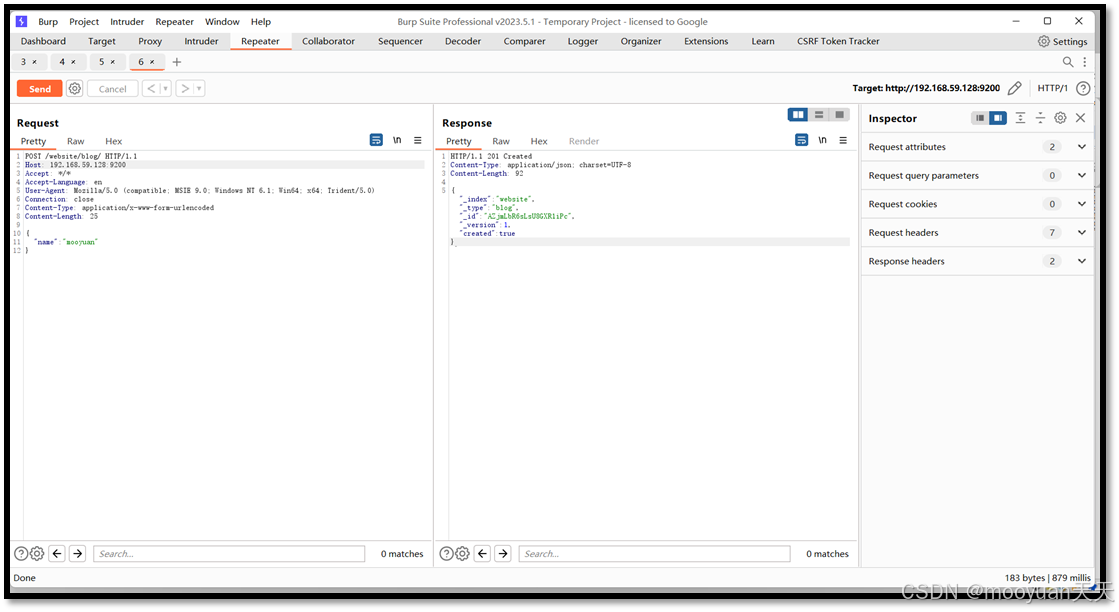Switch to the Decoder tab

pyautogui.click(x=463, y=41)
